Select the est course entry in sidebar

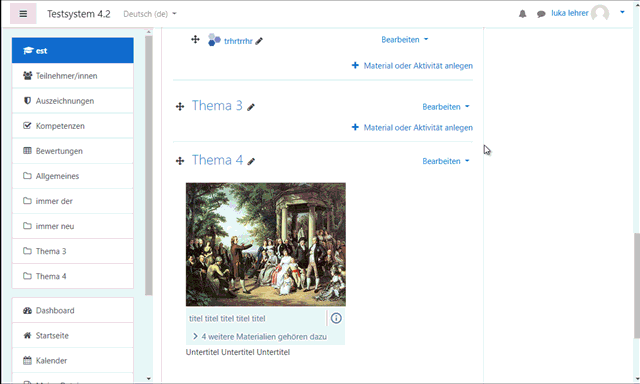point(73,51)
